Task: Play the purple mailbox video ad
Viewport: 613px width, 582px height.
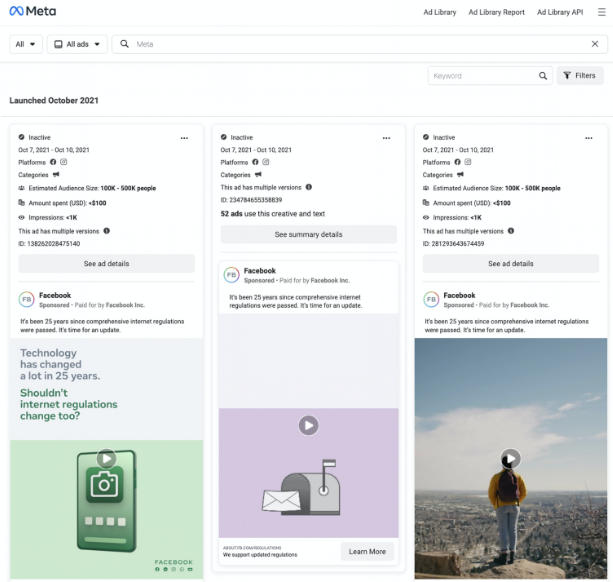Action: tap(308, 425)
